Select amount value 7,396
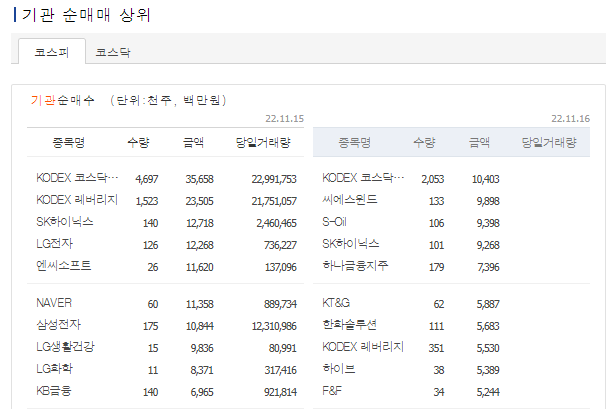Screen dimensions: 612x409 [x=488, y=267]
